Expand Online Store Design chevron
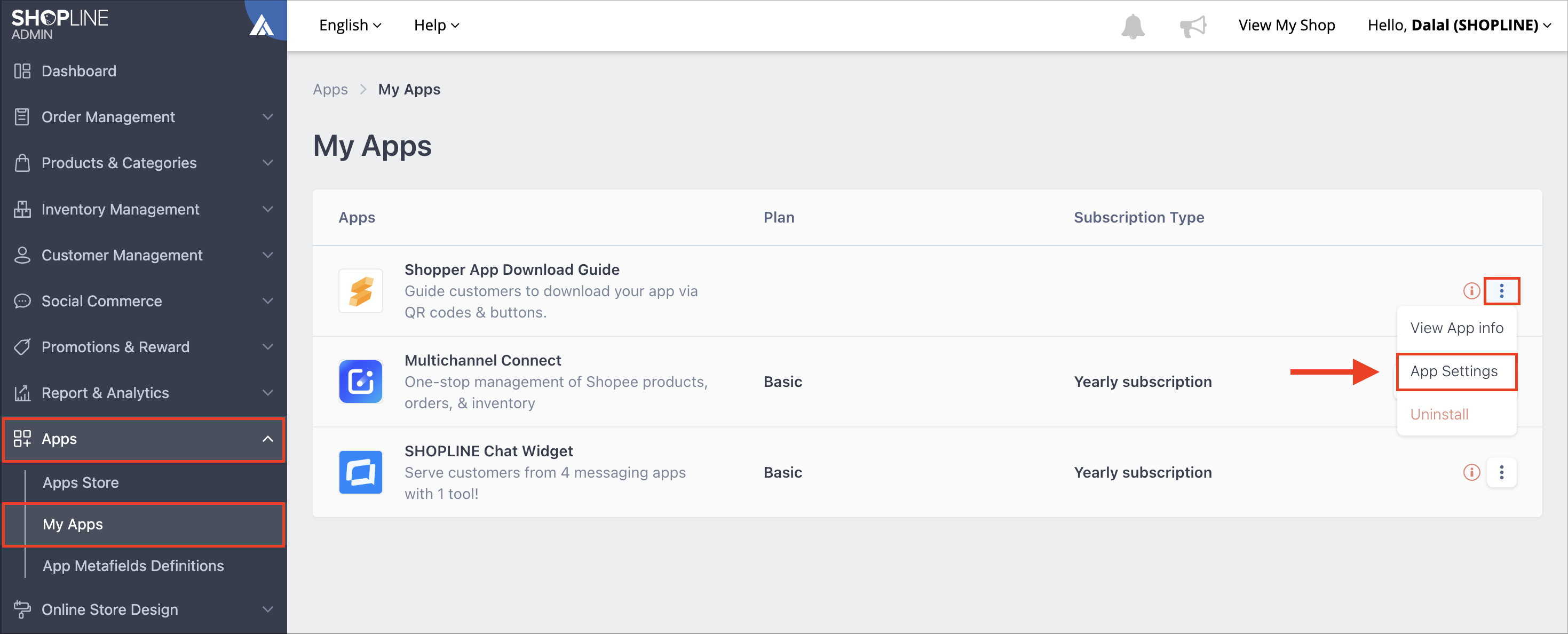Viewport: 1568px width, 634px height. [268, 609]
